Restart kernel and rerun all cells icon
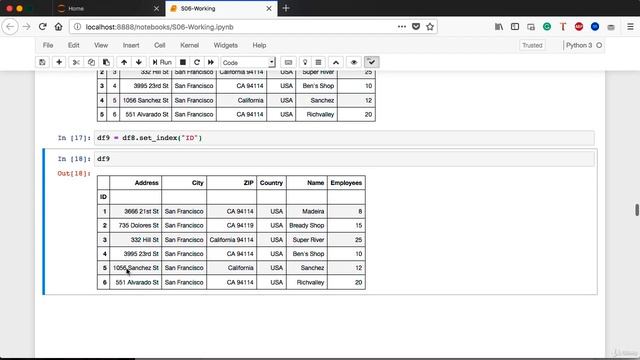 [x=211, y=62]
